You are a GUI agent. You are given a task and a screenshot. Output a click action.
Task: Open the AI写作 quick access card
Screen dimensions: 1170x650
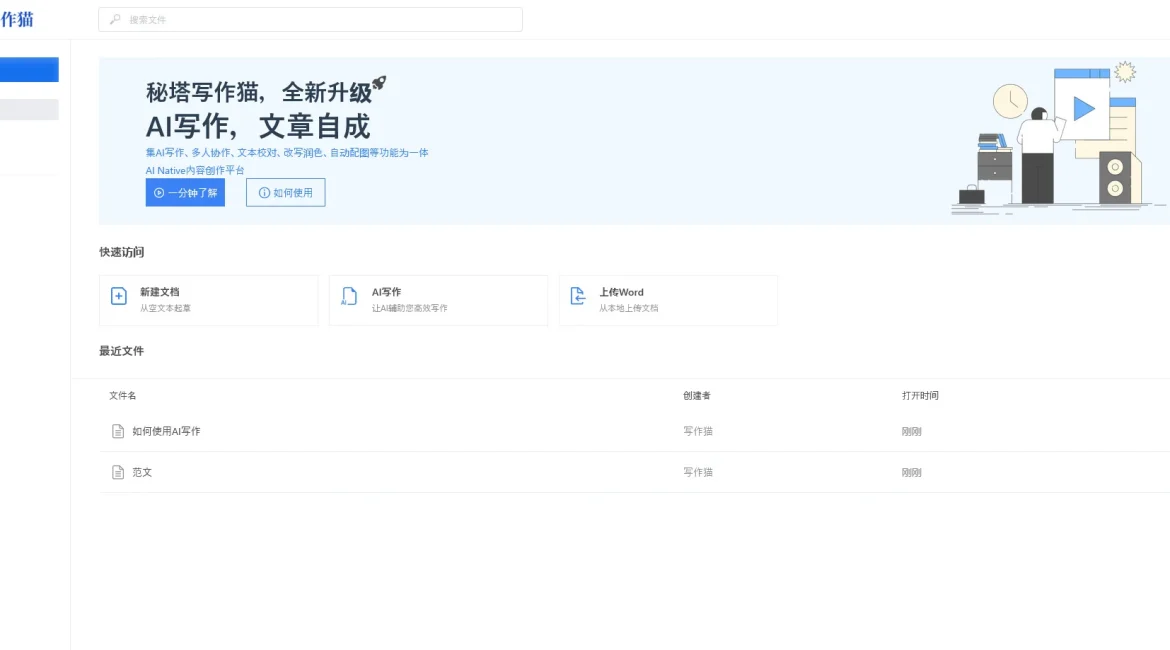click(x=438, y=300)
